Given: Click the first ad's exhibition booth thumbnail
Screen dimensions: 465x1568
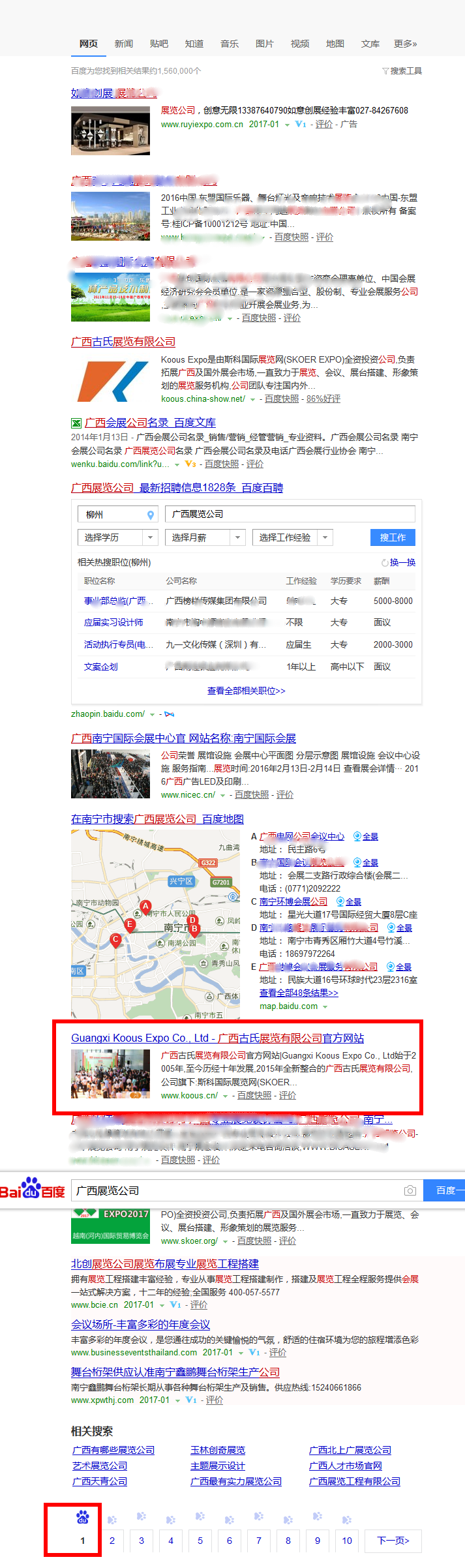Looking at the screenshot, I should pos(111,131).
